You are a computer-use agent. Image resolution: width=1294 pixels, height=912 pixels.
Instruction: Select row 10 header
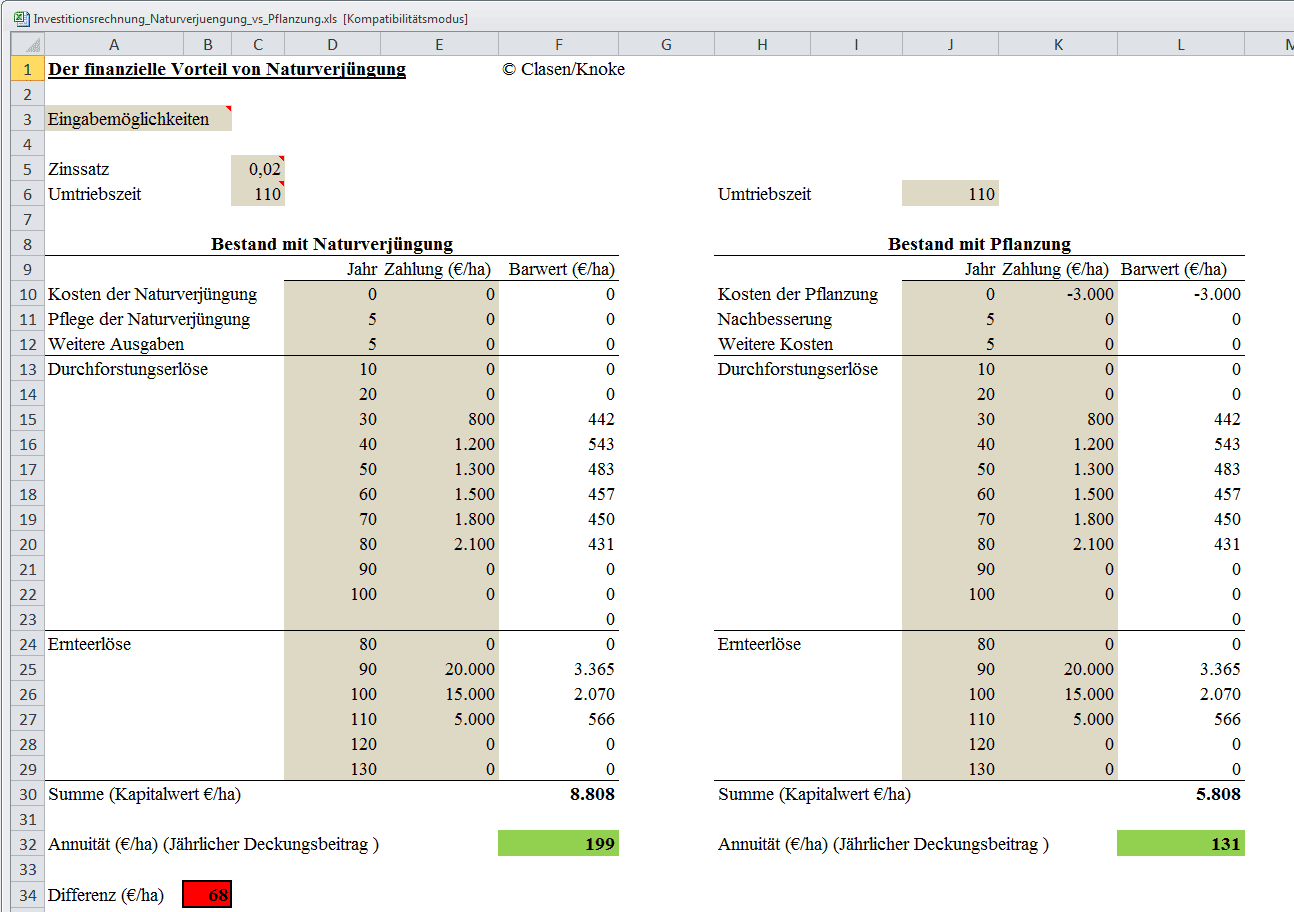click(x=27, y=294)
